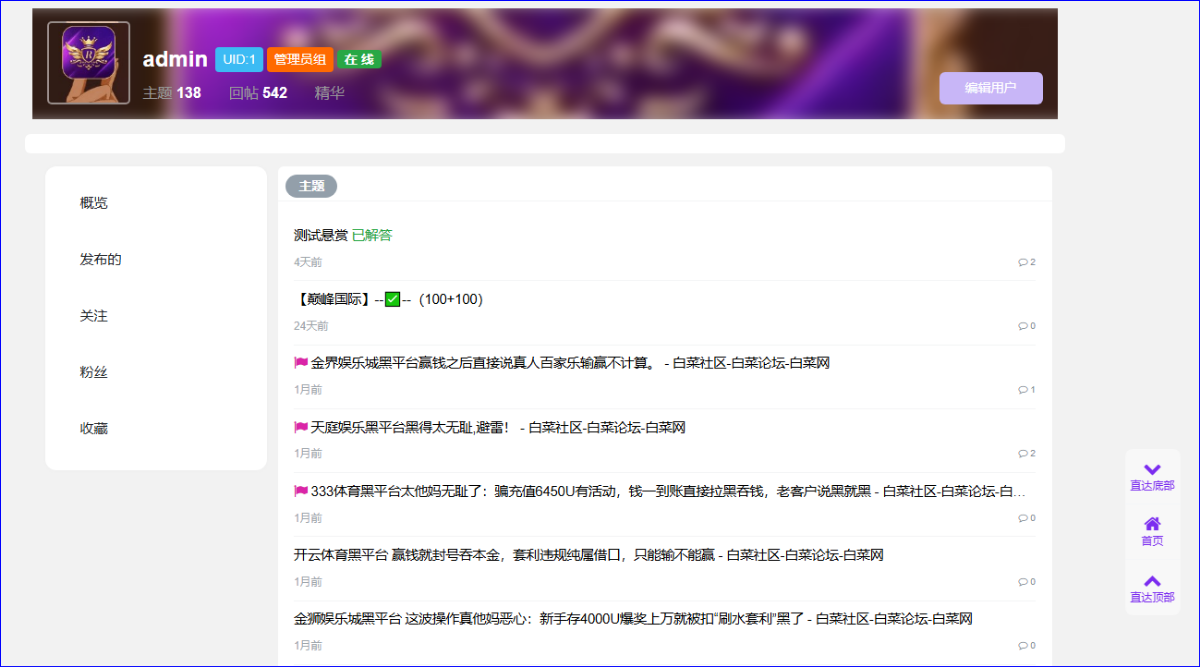
Task: Open the 333体育黑平台 thread
Action: click(x=668, y=491)
